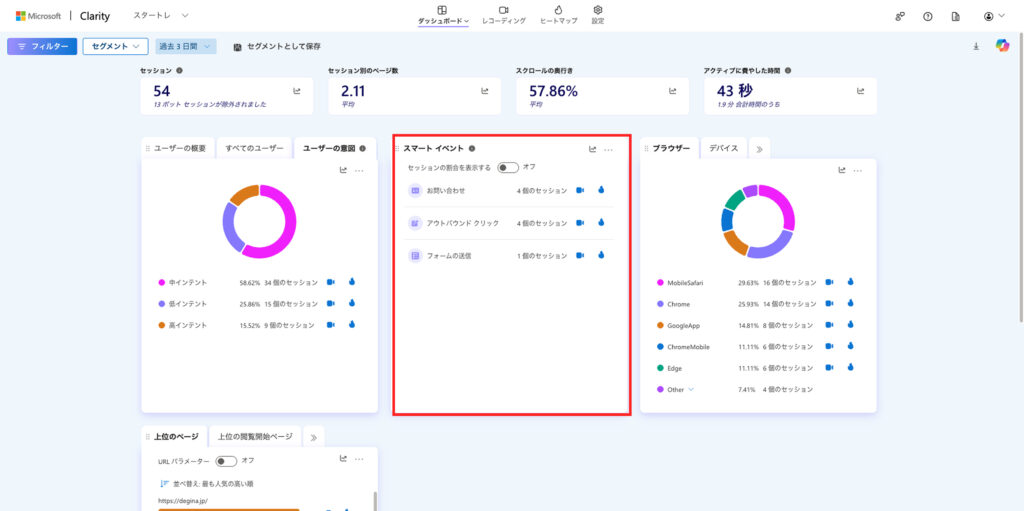Expand the セグメント dropdown

click(x=115, y=46)
